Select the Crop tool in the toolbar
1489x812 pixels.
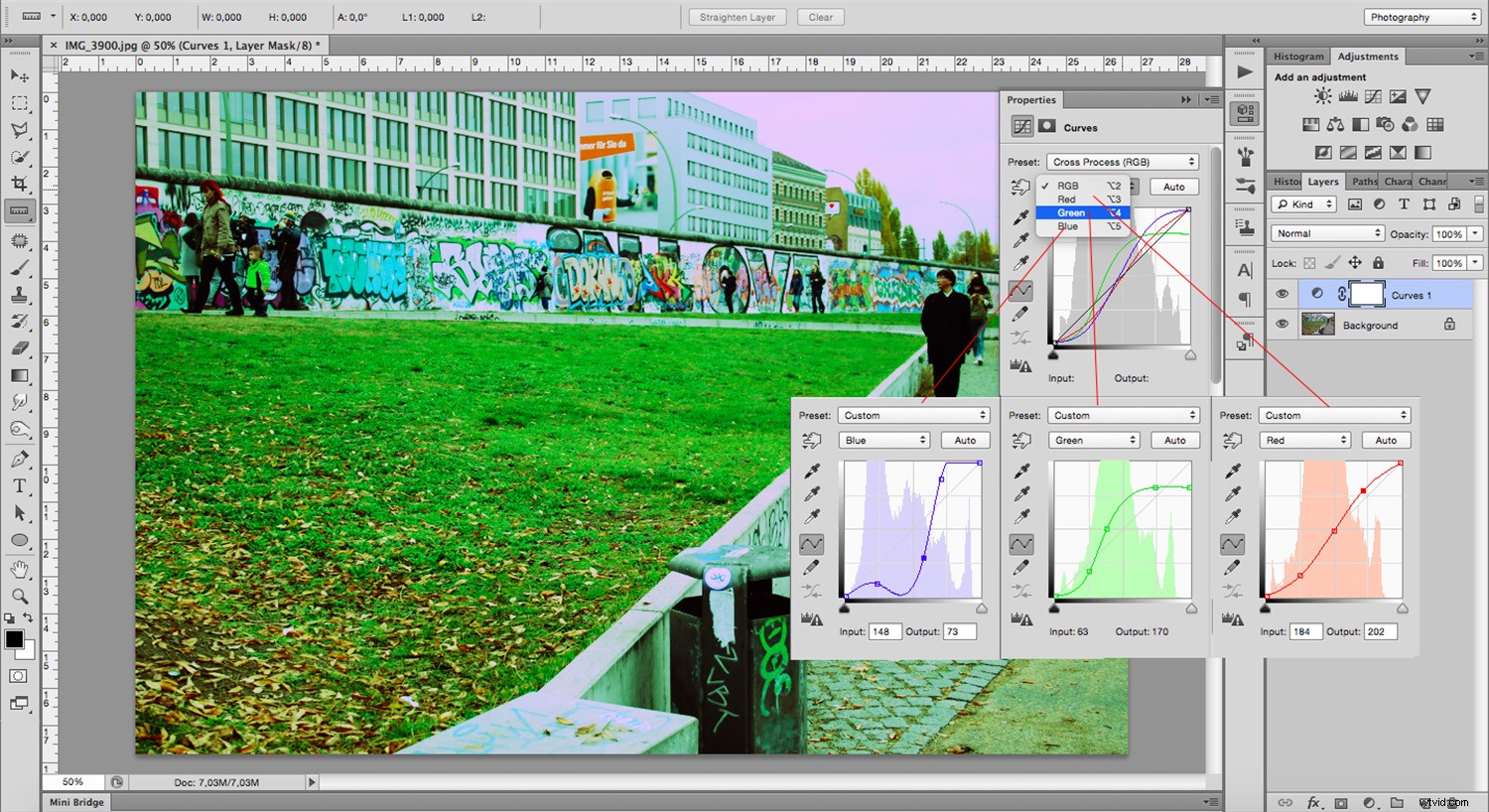pos(18,183)
